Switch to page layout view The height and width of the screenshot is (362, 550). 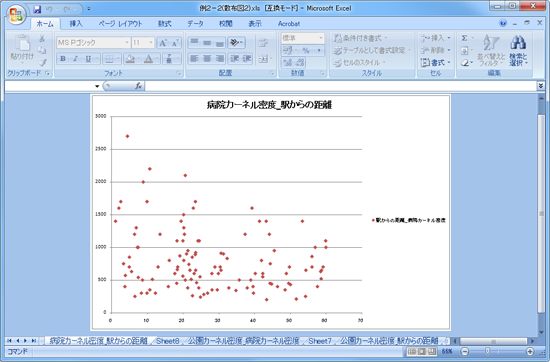point(422,351)
